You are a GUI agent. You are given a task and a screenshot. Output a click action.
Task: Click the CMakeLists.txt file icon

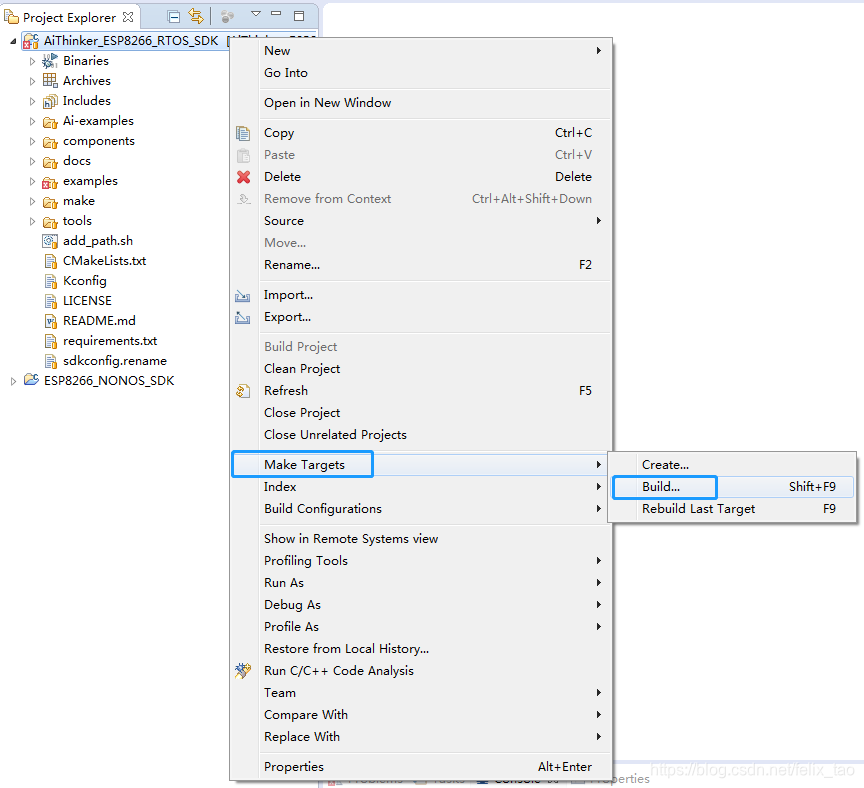51,261
